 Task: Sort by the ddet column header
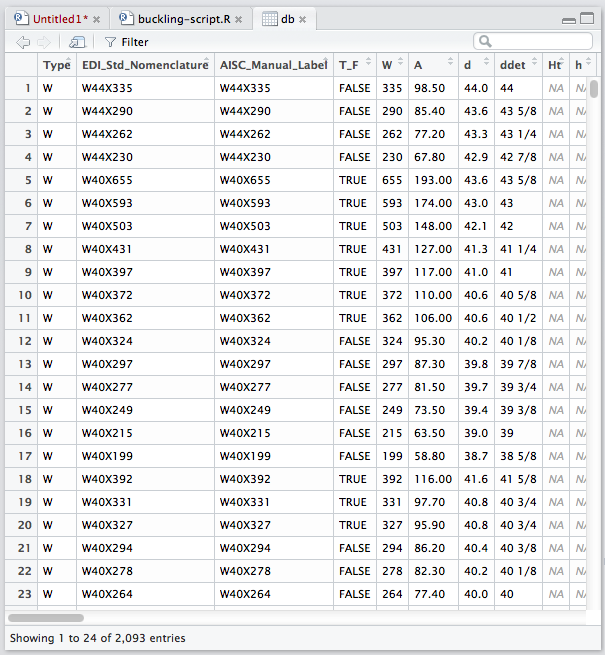(518, 65)
